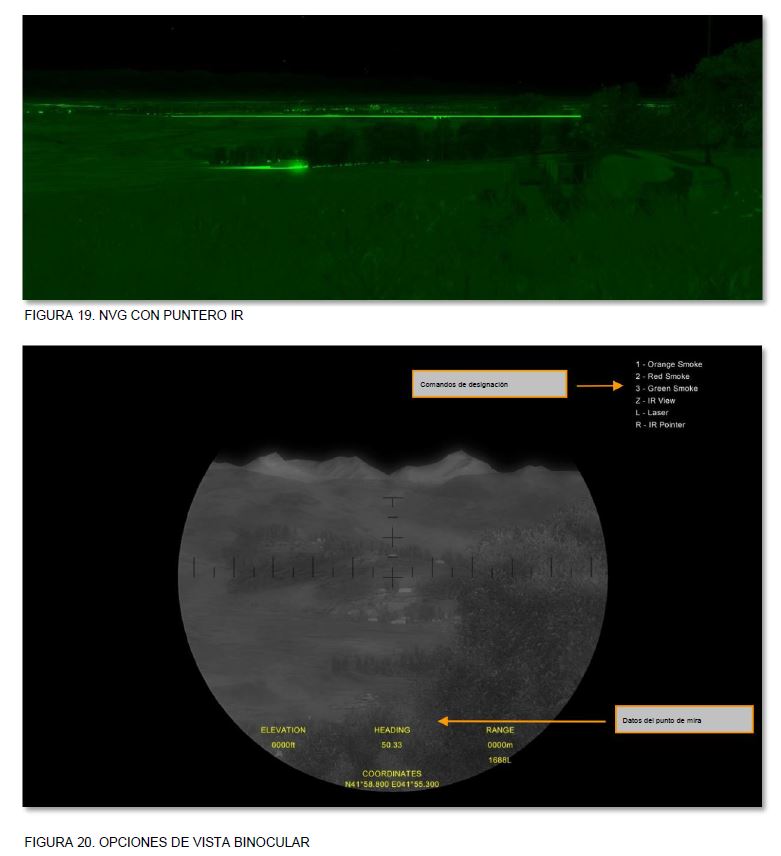Screen dimensions: 781x856
Task: Click the RANGE readout label
Action: [x=500, y=730]
